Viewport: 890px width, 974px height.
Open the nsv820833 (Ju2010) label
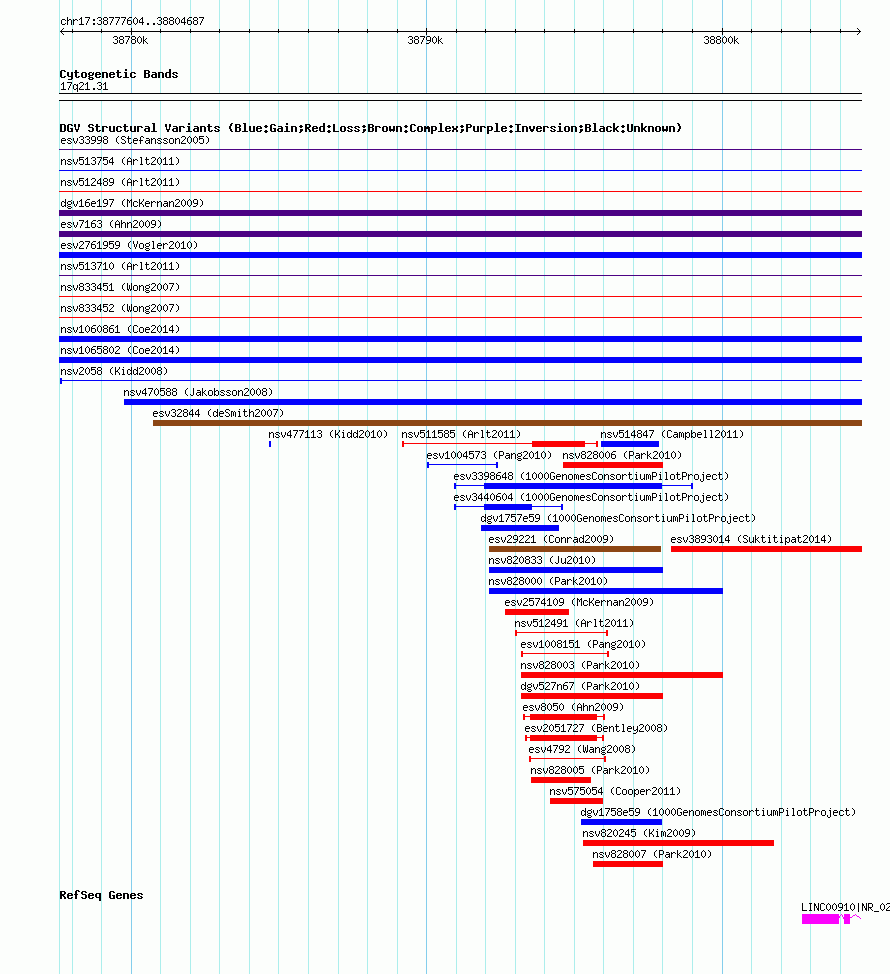coord(542,560)
